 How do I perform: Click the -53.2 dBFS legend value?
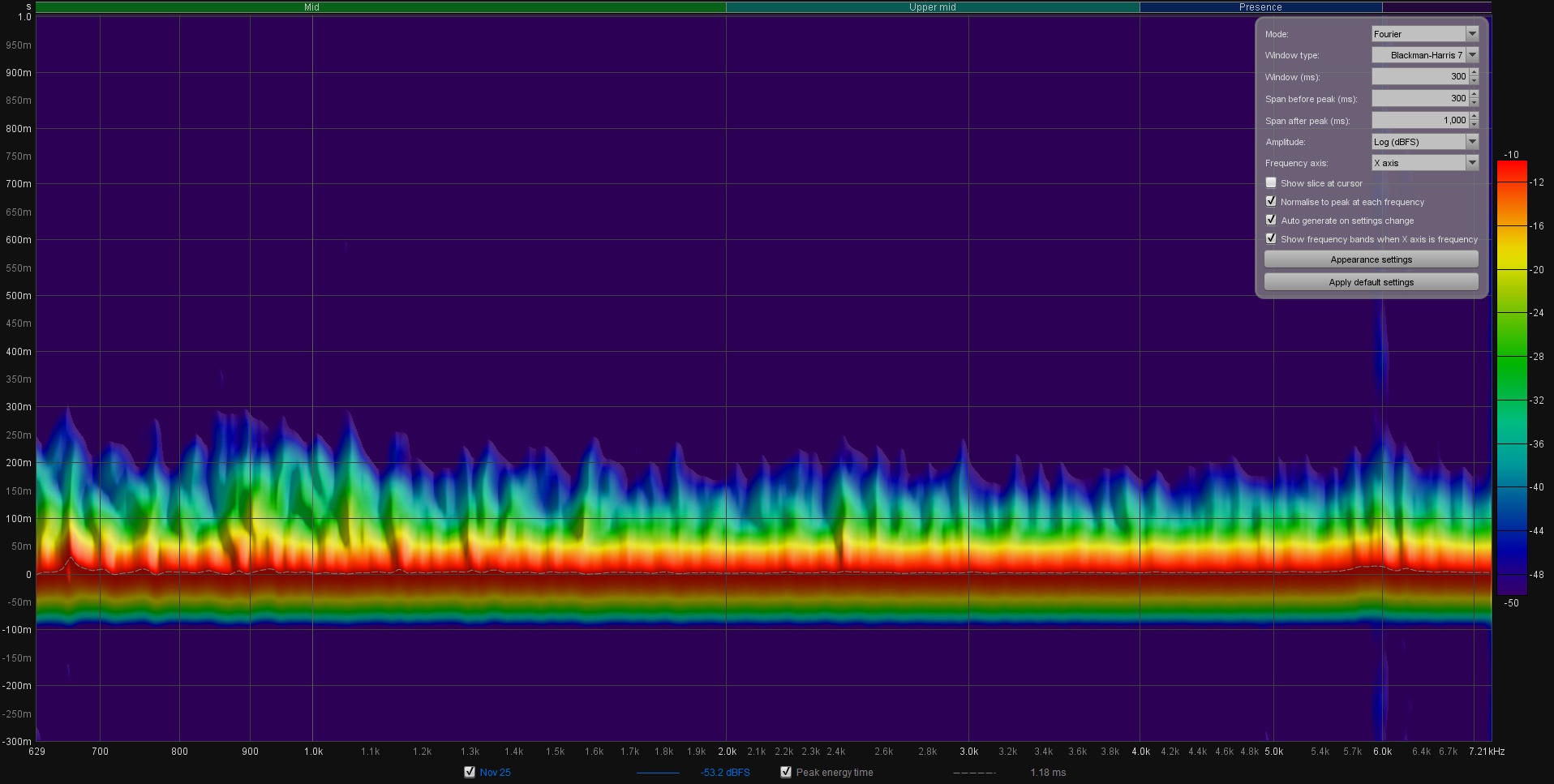pos(725,773)
